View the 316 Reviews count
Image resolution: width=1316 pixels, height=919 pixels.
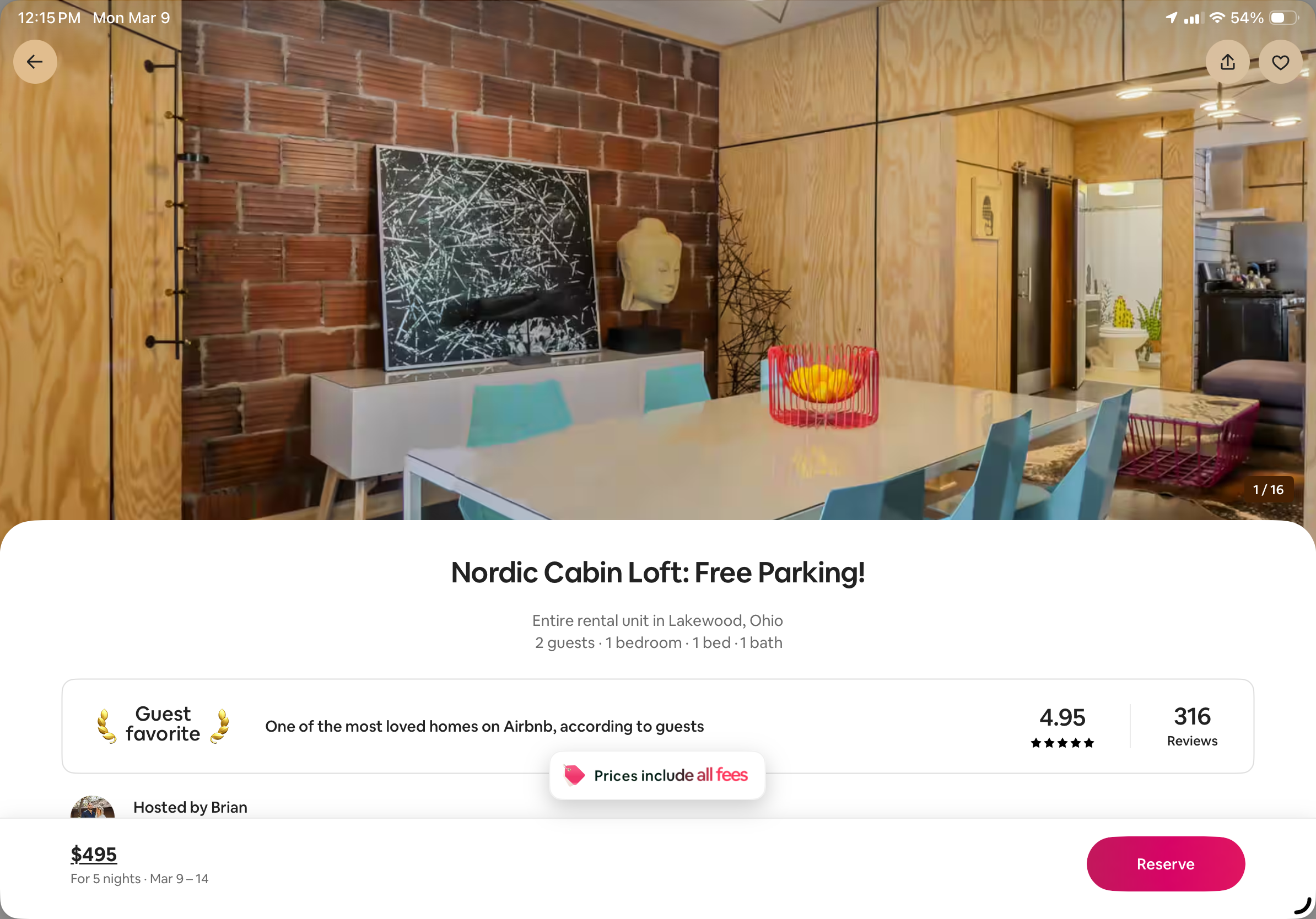coord(1191,726)
